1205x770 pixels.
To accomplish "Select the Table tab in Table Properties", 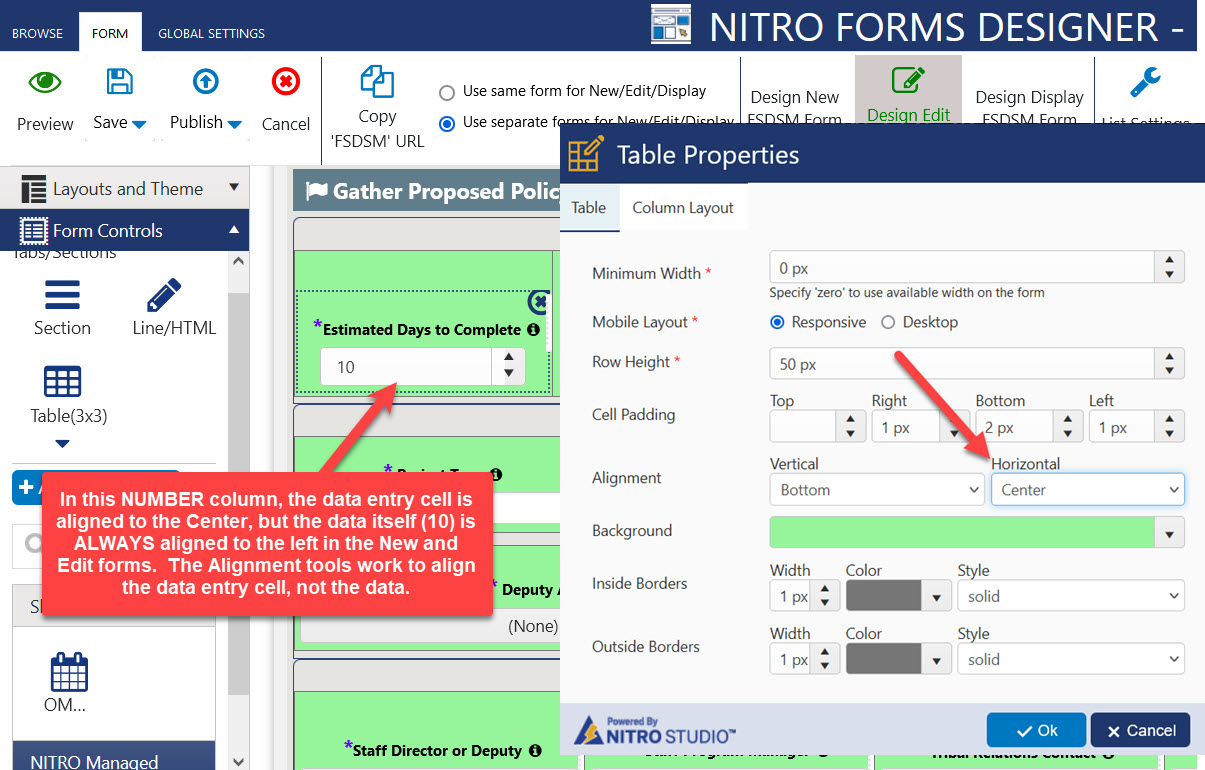I will point(589,208).
